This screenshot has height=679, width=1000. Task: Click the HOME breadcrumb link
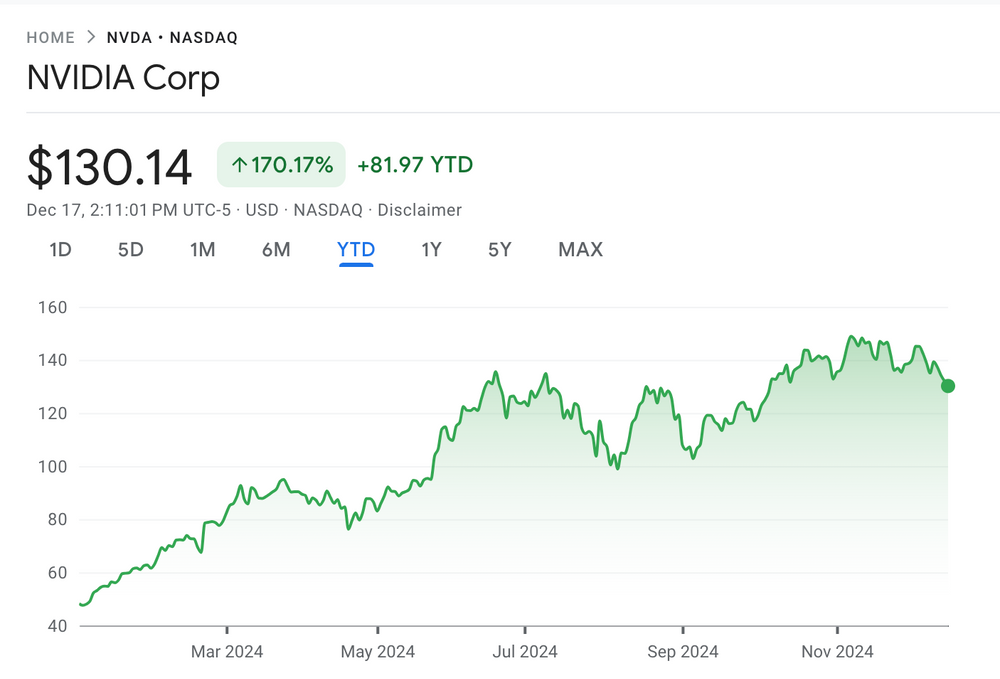click(51, 38)
